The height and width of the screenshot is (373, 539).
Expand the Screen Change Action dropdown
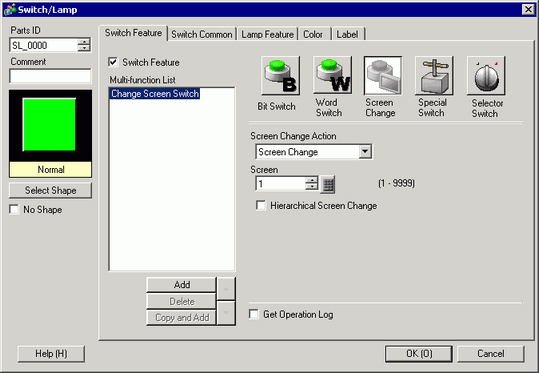[365, 152]
